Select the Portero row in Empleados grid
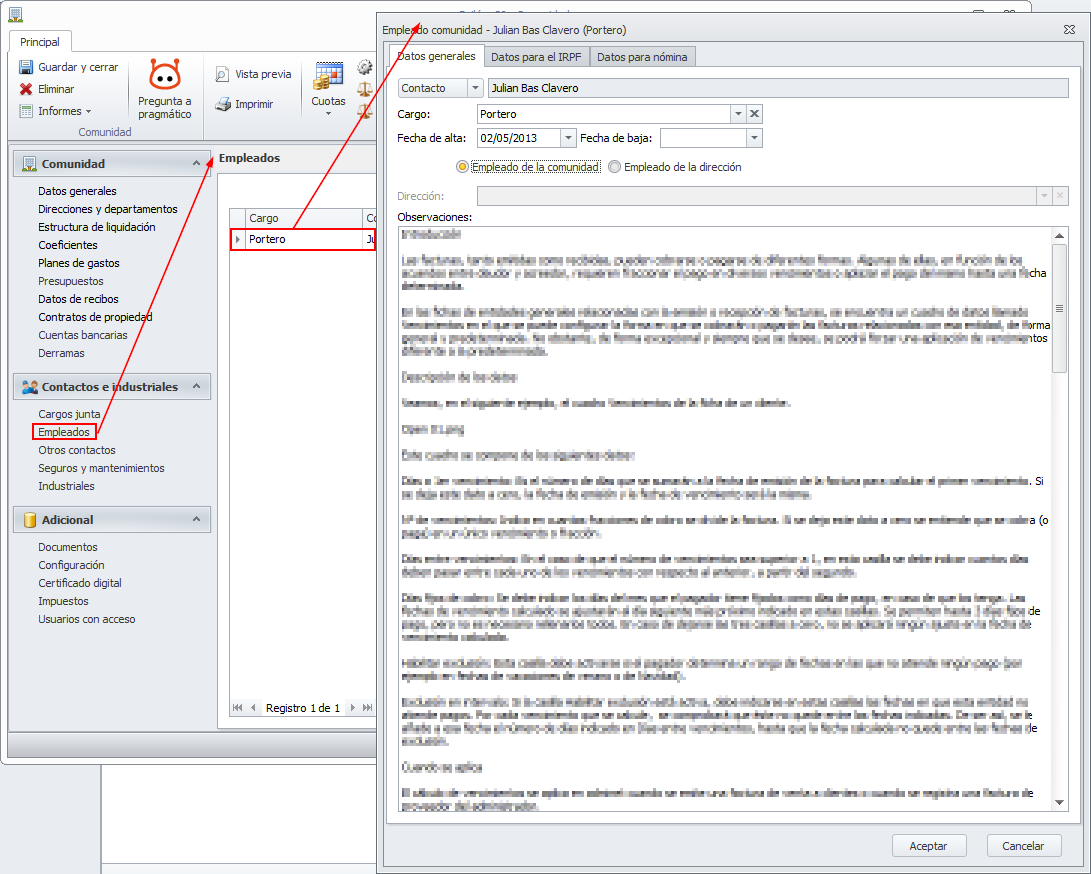The height and width of the screenshot is (874, 1091). click(x=303, y=239)
